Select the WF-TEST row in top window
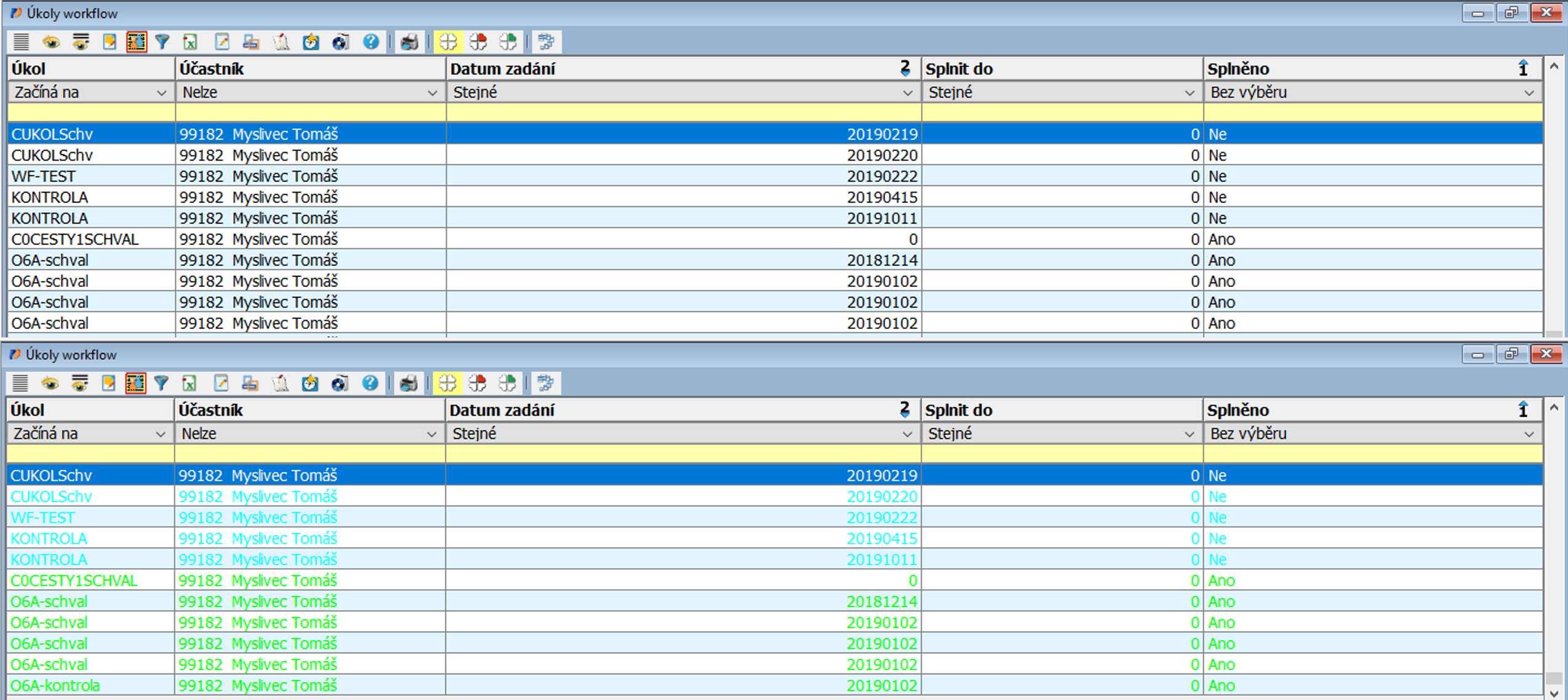 pos(43,177)
